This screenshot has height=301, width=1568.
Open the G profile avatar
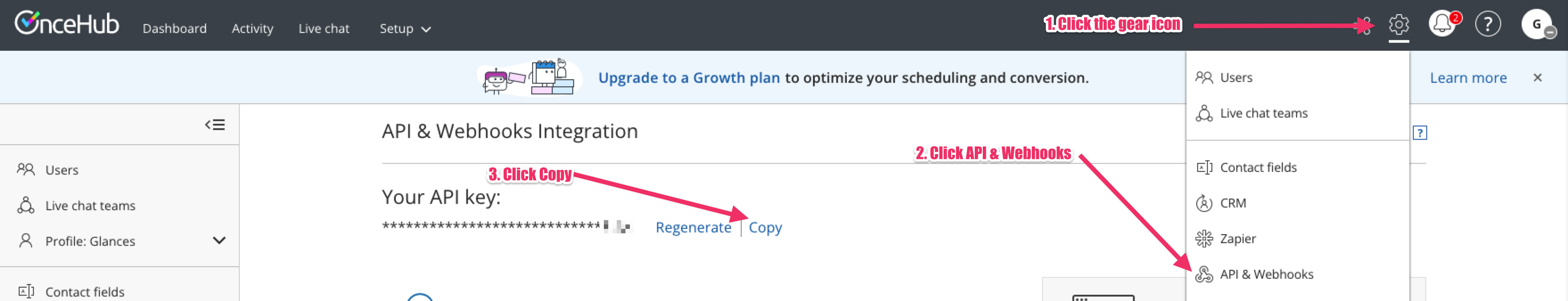point(1537,24)
